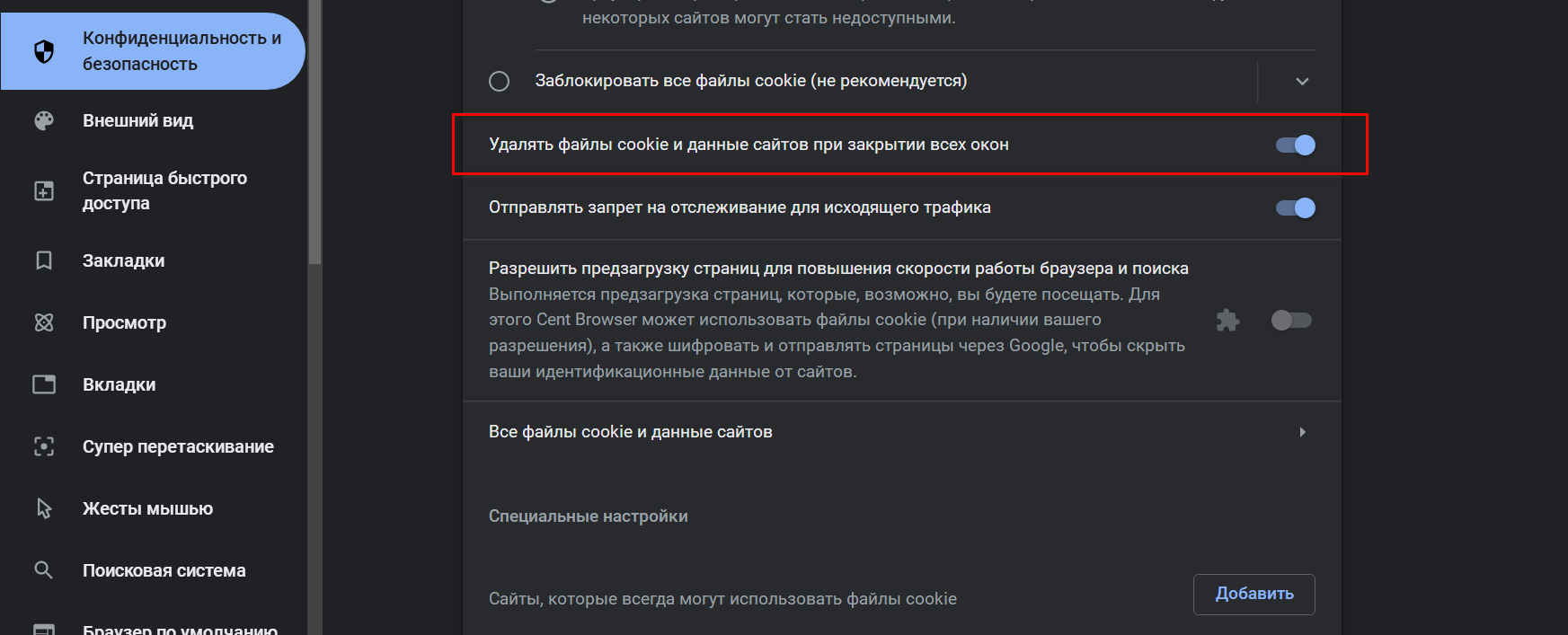
Task: Click the bookmark icon beside Закладки
Action: (44, 260)
